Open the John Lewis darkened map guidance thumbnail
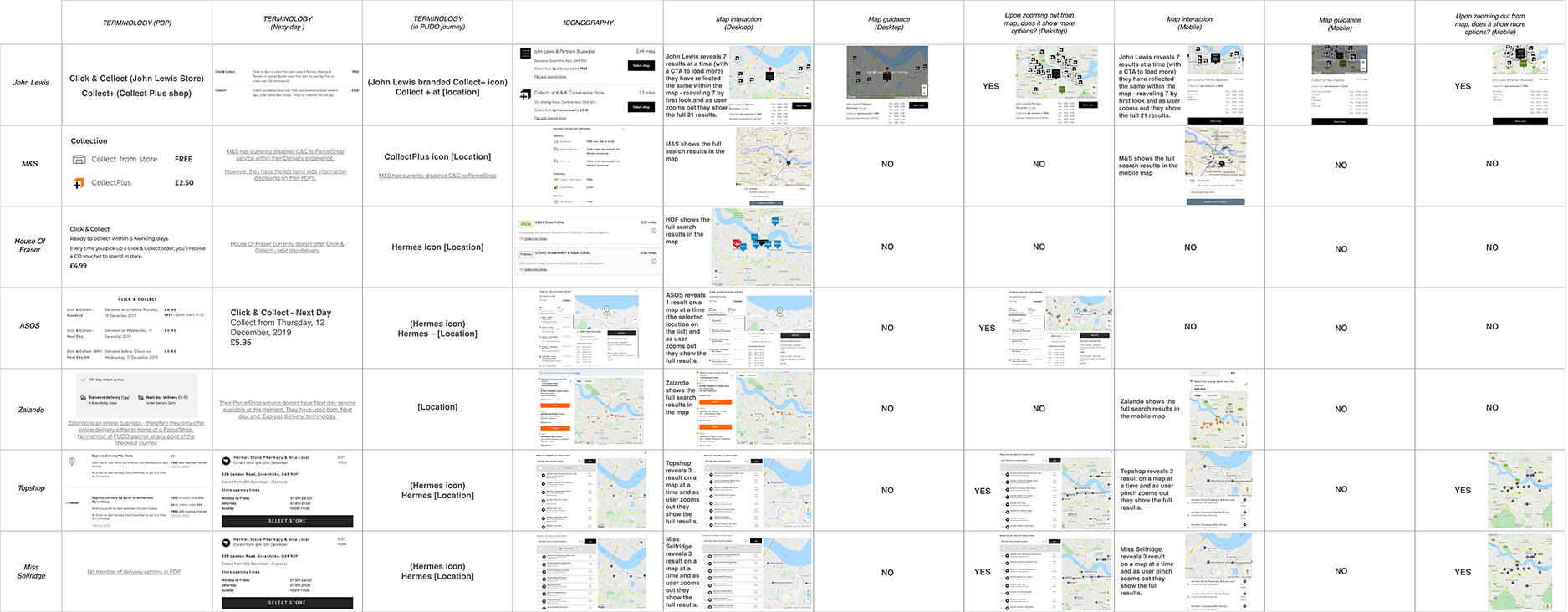1568x612 pixels. pyautogui.click(x=887, y=73)
